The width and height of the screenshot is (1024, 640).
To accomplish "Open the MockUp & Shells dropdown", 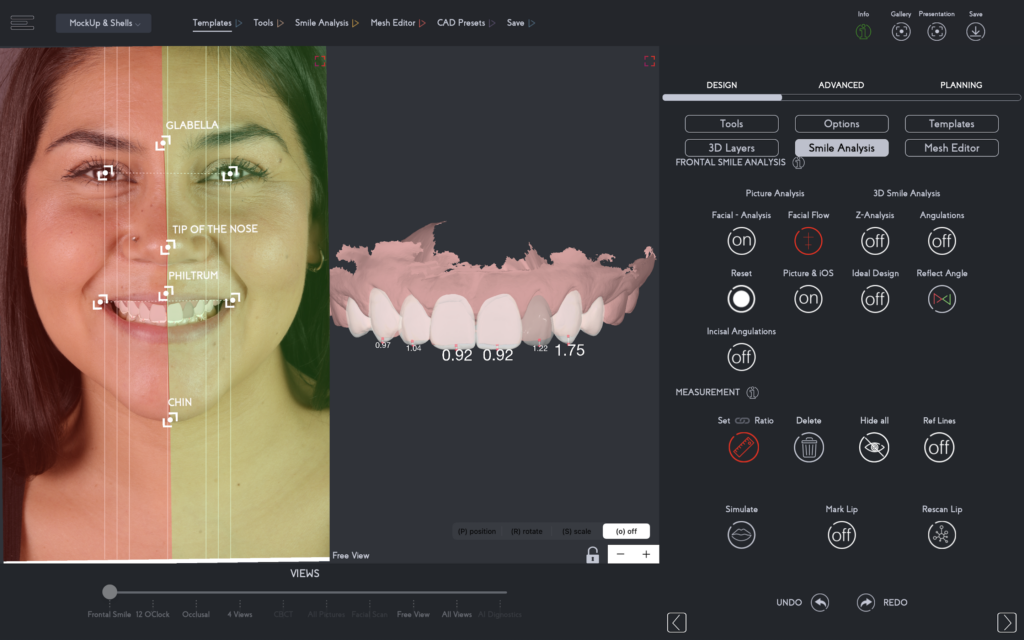I will coord(103,22).
